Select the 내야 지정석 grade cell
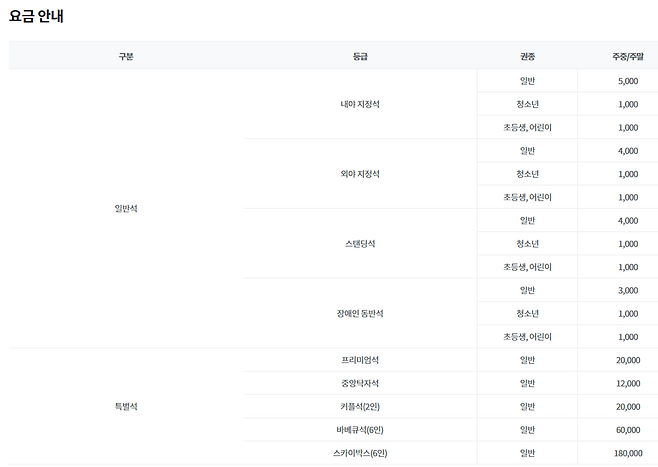Image resolution: width=658 pixels, height=467 pixels. [x=360, y=104]
